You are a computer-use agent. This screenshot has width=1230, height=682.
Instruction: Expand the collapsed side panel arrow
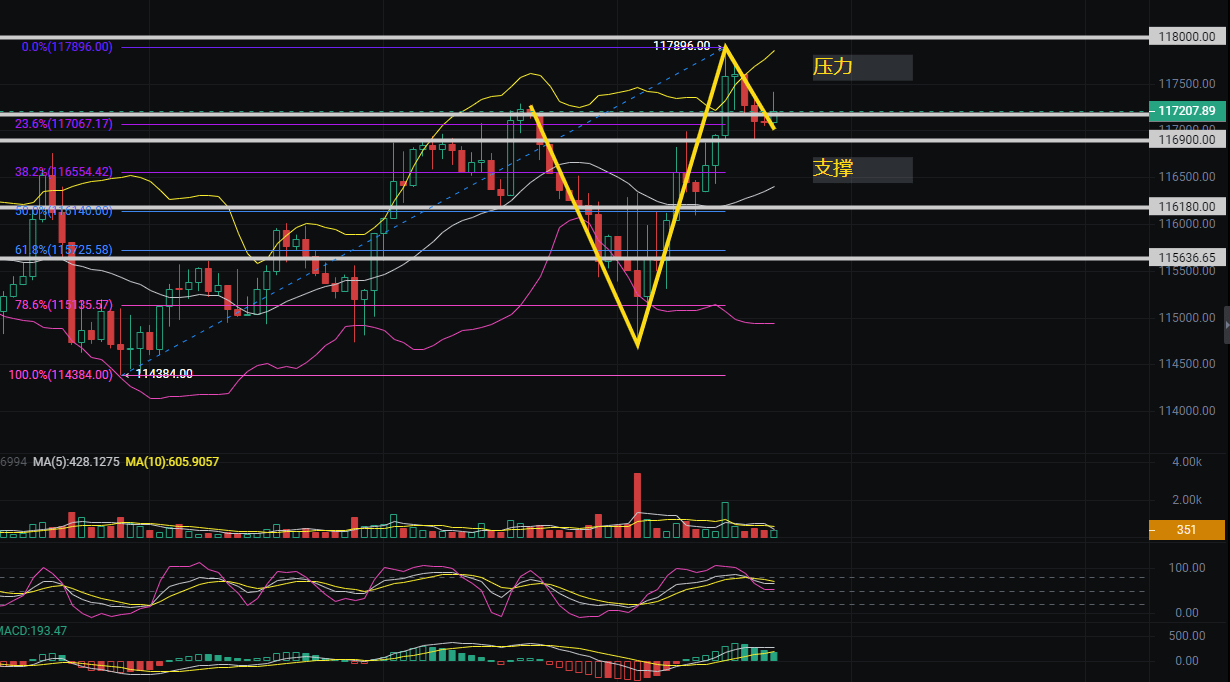[1226, 325]
